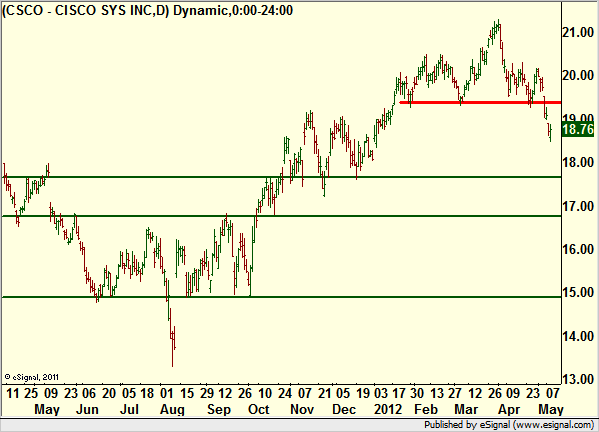Click the Jul month label on time axis
This screenshot has width=599, height=432.
pos(129,409)
